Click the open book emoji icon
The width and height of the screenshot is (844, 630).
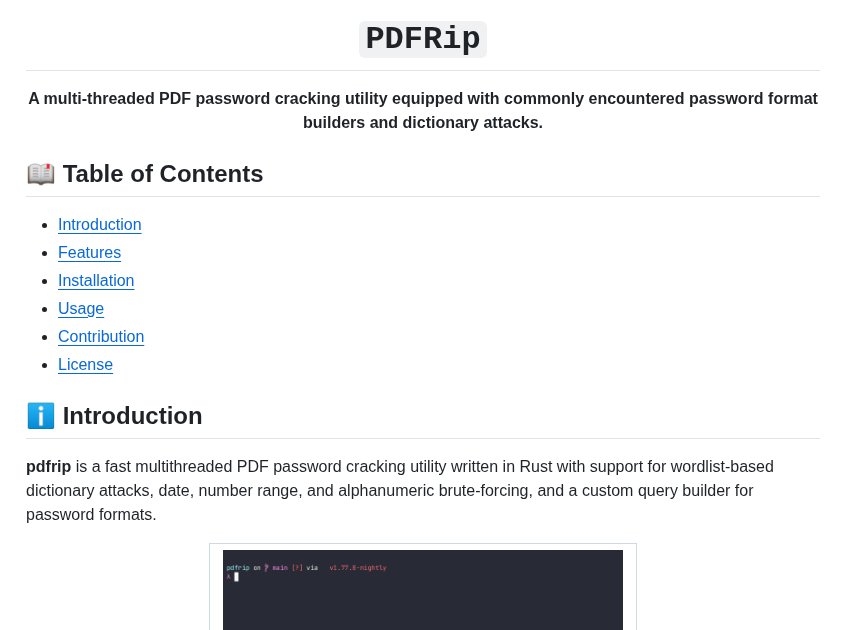tap(40, 174)
